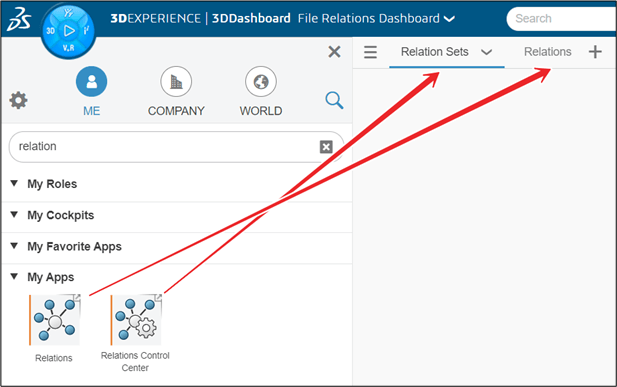Viewport: 617px width, 387px height.
Task: Select the compass east quadrant
Action: coord(86,30)
